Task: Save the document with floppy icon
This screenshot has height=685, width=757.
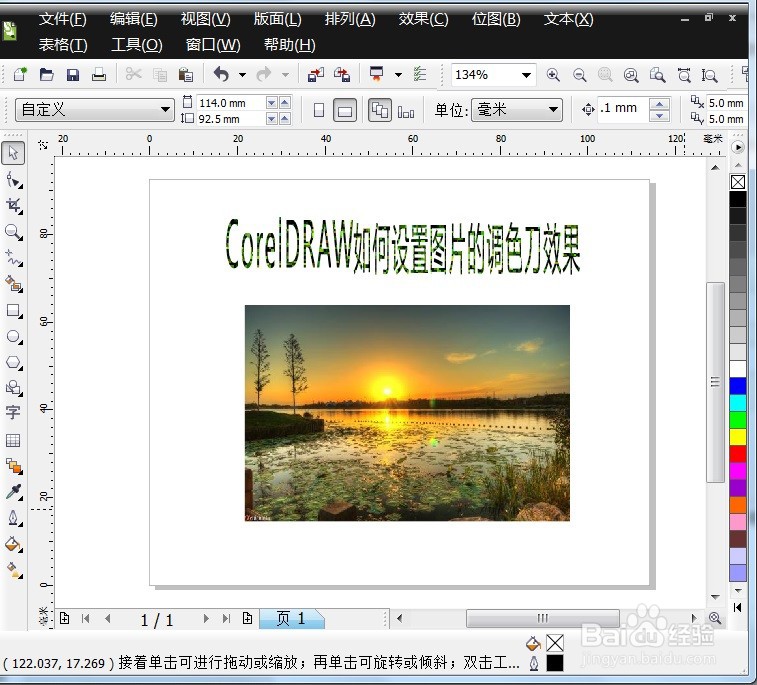Action: pos(73,75)
